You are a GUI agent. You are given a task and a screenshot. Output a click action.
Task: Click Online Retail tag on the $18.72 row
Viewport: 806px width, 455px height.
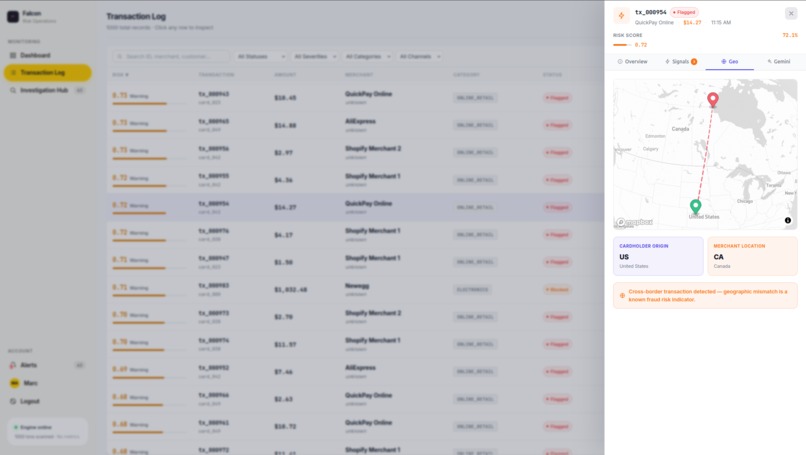(x=475, y=426)
